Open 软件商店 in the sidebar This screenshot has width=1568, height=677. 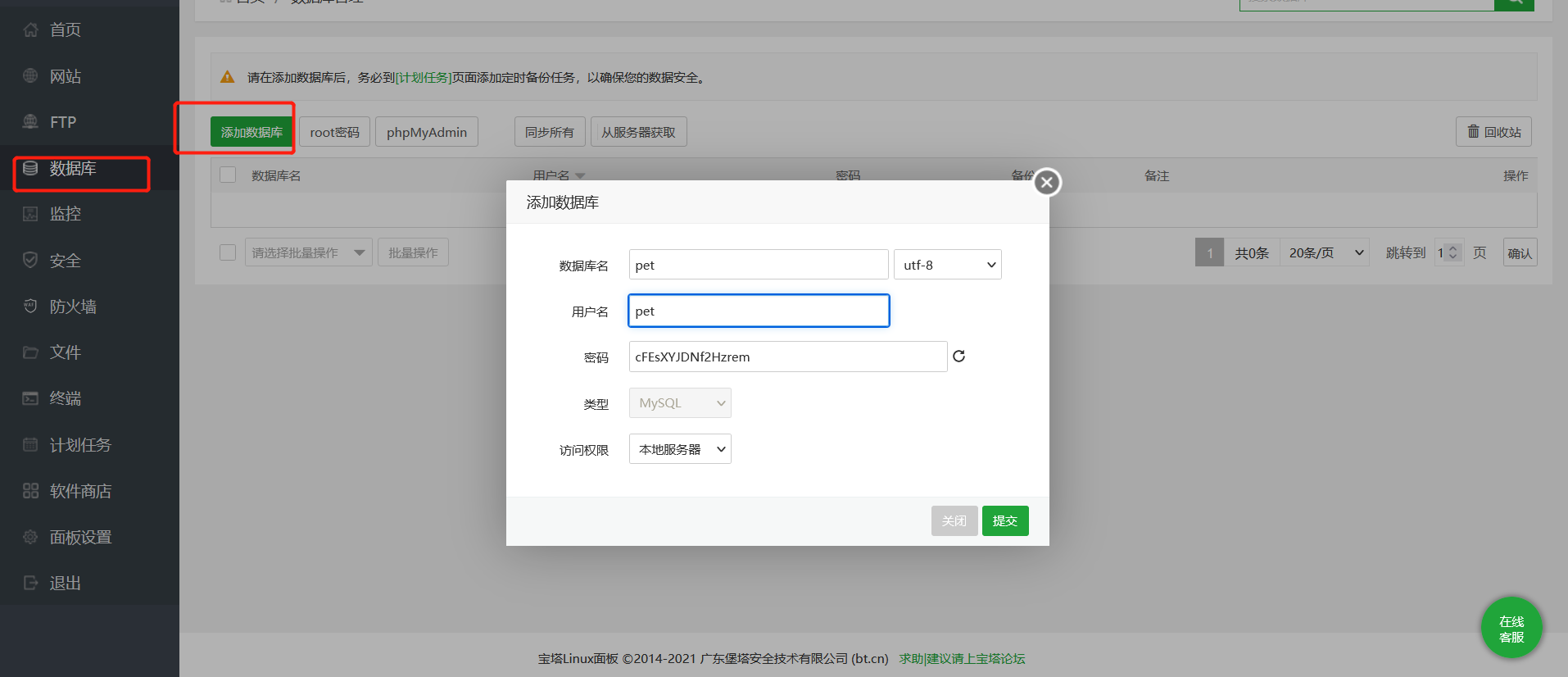[80, 491]
